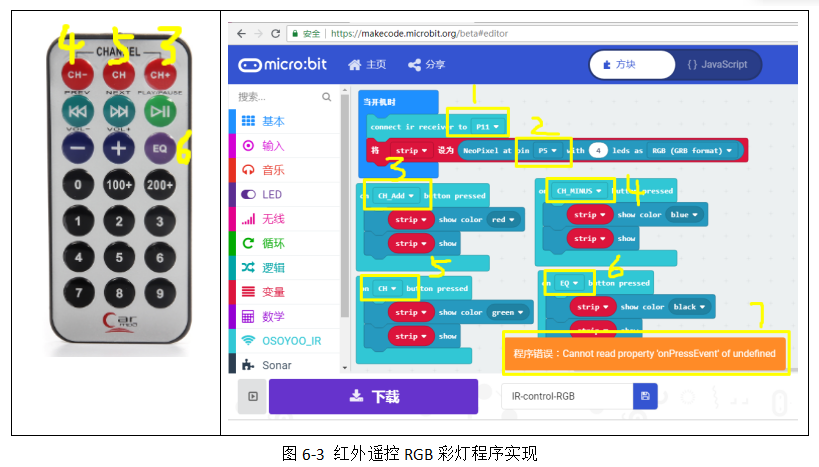
Task: Open the 逻辑 logic category
Action: point(285,268)
